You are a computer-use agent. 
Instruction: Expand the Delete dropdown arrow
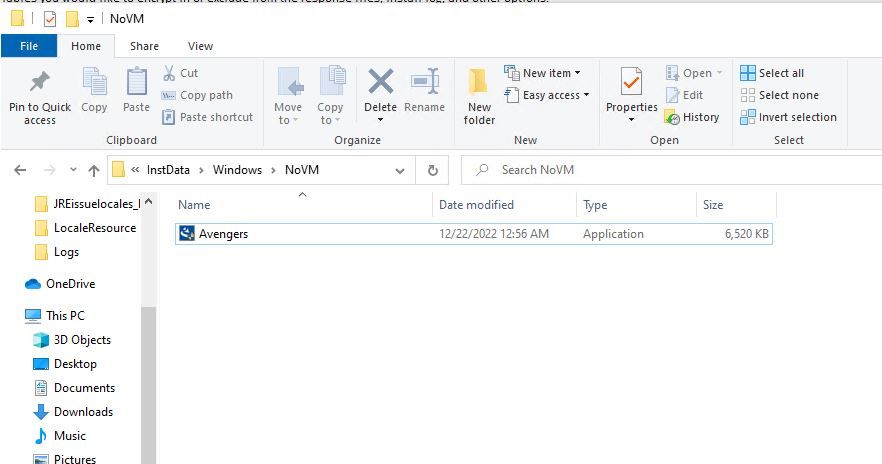(x=381, y=120)
